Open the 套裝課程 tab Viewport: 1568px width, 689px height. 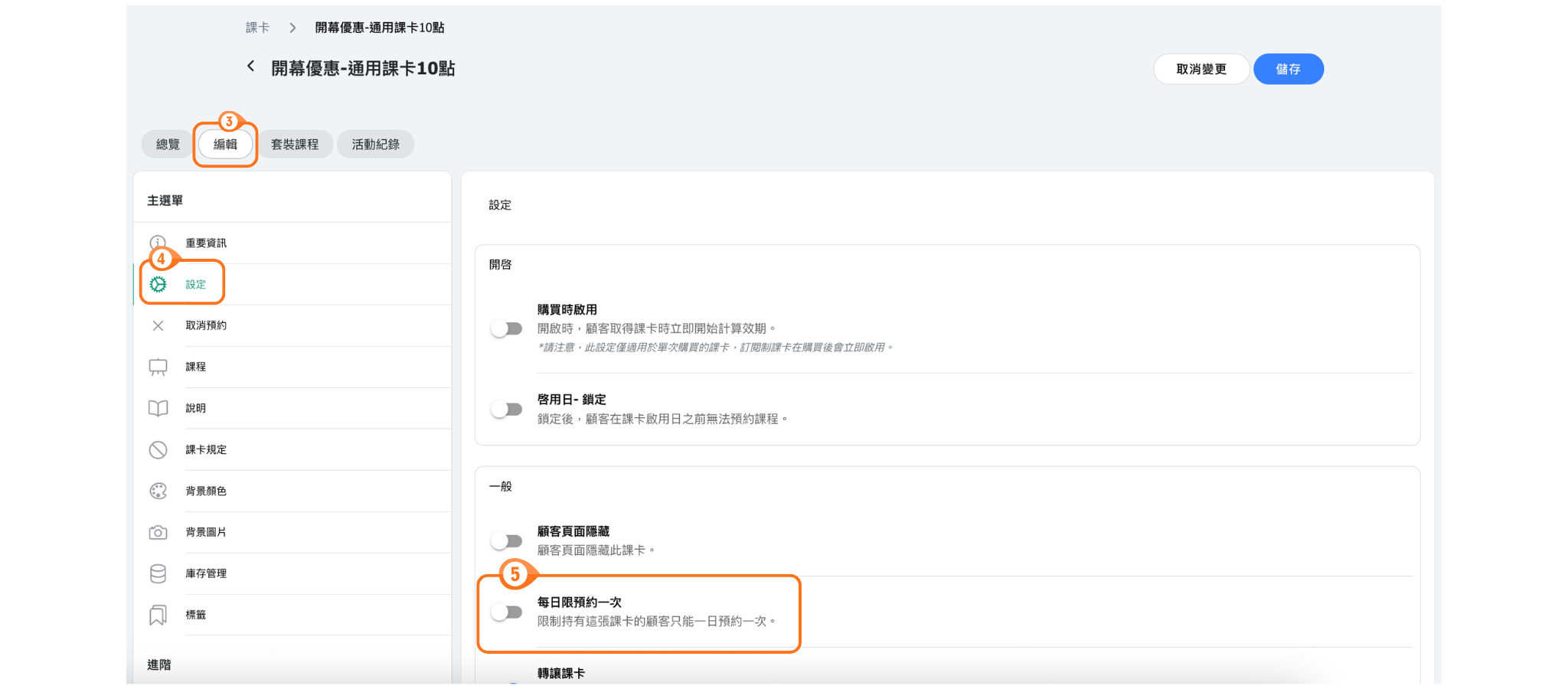(x=295, y=145)
